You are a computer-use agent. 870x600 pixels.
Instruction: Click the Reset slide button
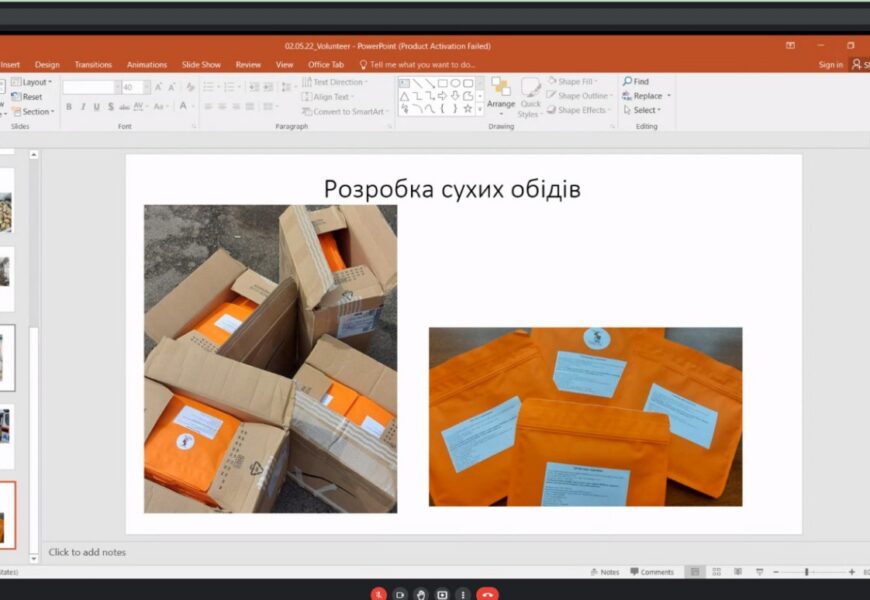pyautogui.click(x=28, y=97)
